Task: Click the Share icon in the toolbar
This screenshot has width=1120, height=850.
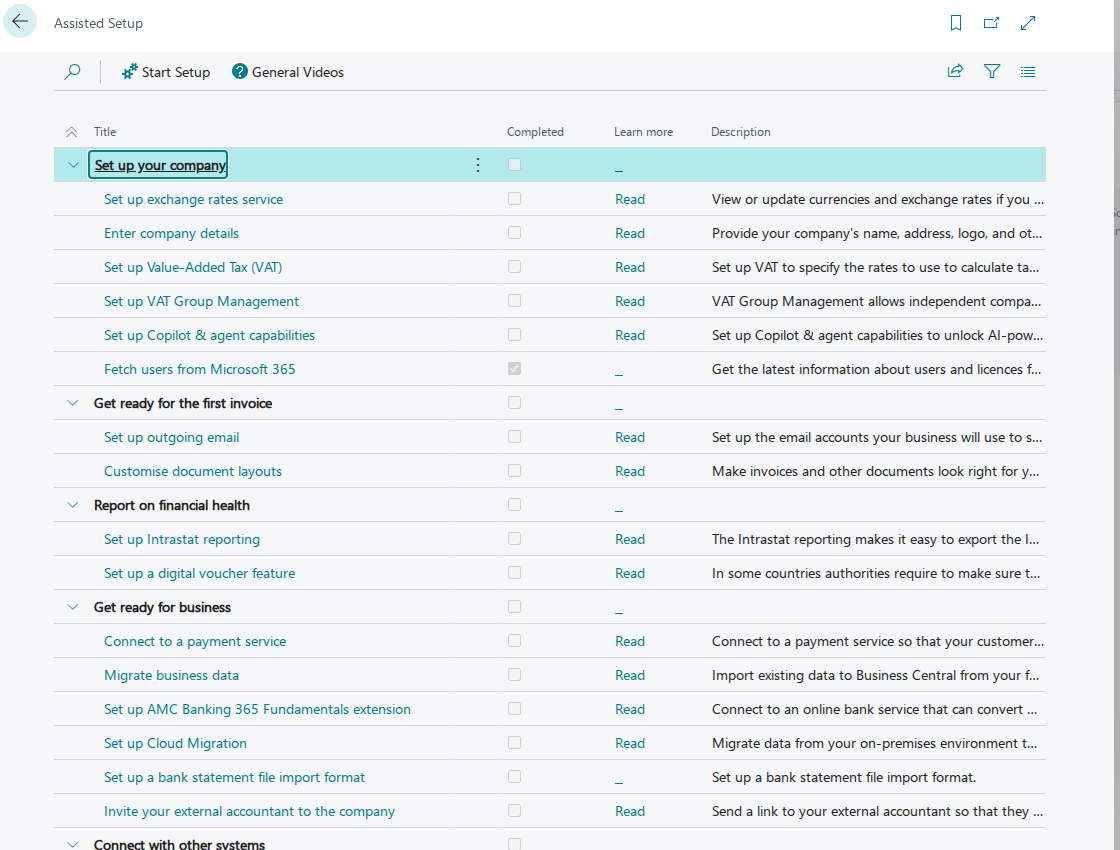Action: pos(955,71)
